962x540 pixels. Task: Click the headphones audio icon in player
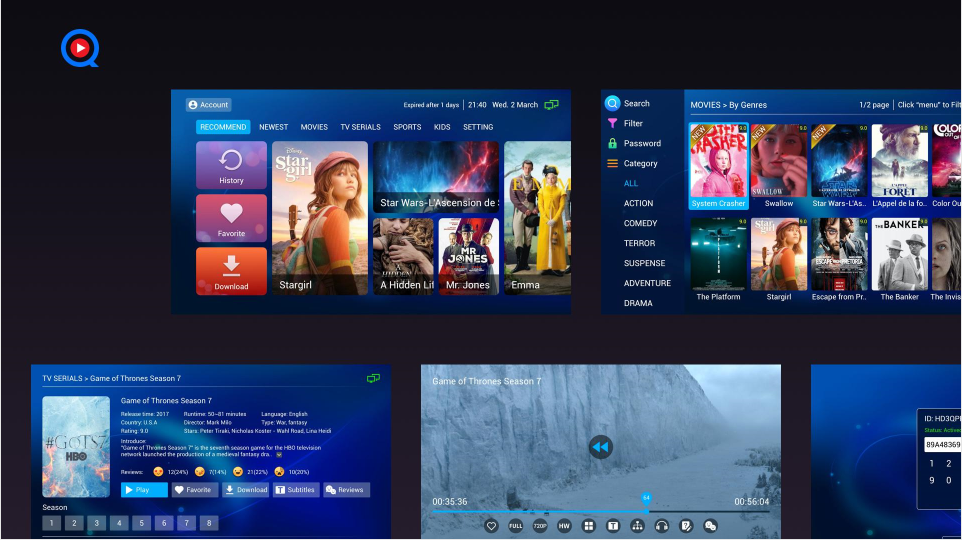coord(661,526)
